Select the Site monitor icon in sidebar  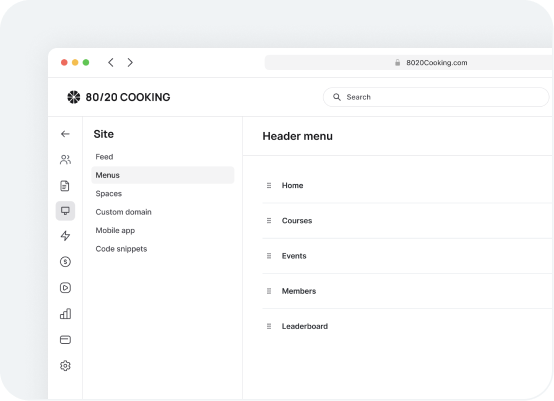click(65, 211)
